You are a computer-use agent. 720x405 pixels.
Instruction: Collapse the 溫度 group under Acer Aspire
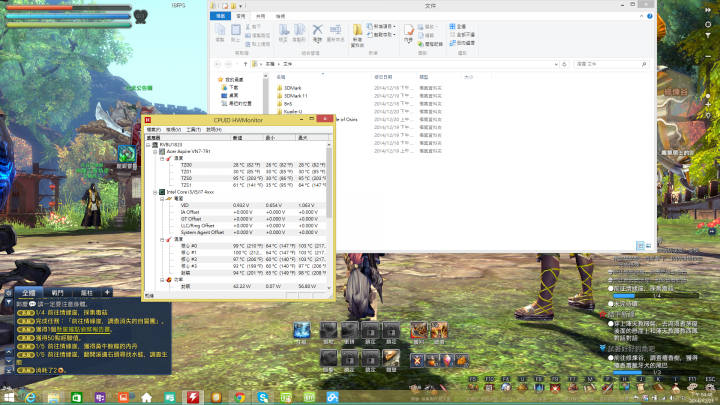(162, 158)
